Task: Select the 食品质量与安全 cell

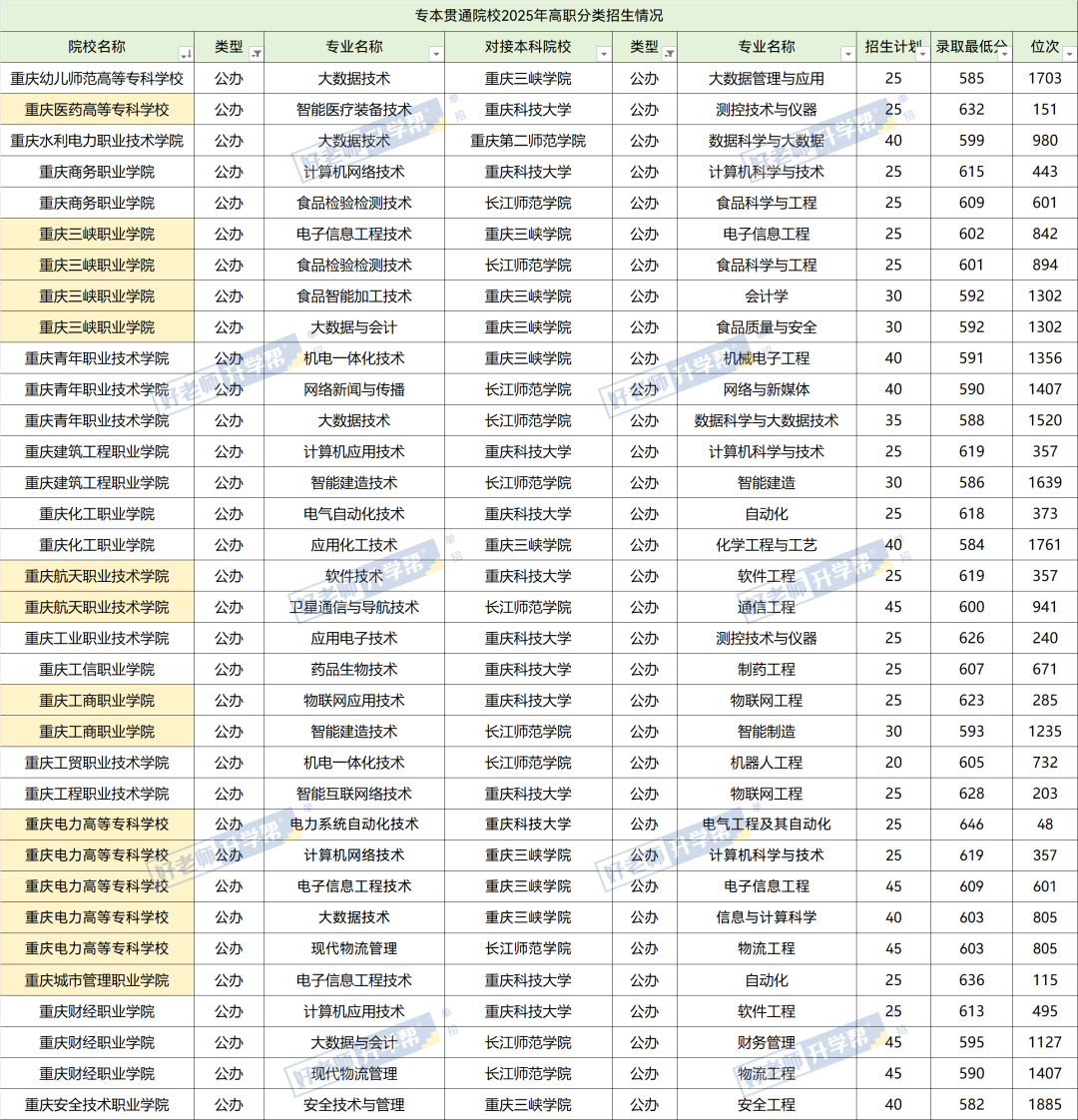Action: pos(767,327)
